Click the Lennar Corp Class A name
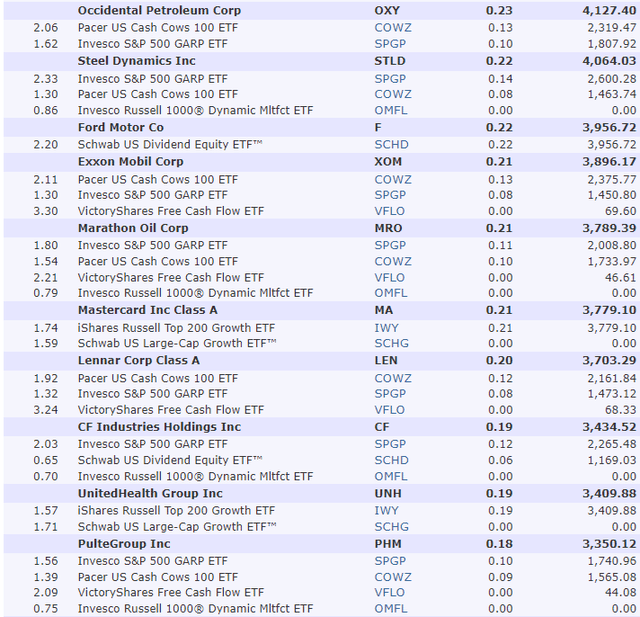This screenshot has width=640, height=617. (x=139, y=361)
